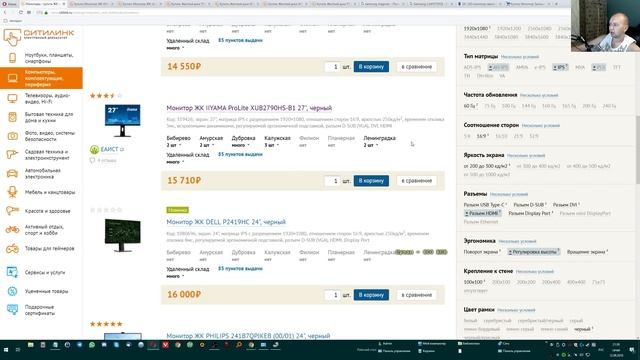Deselect the Разъем HDMI filter
Image resolution: width=640 pixels, height=360 pixels.
point(483,213)
